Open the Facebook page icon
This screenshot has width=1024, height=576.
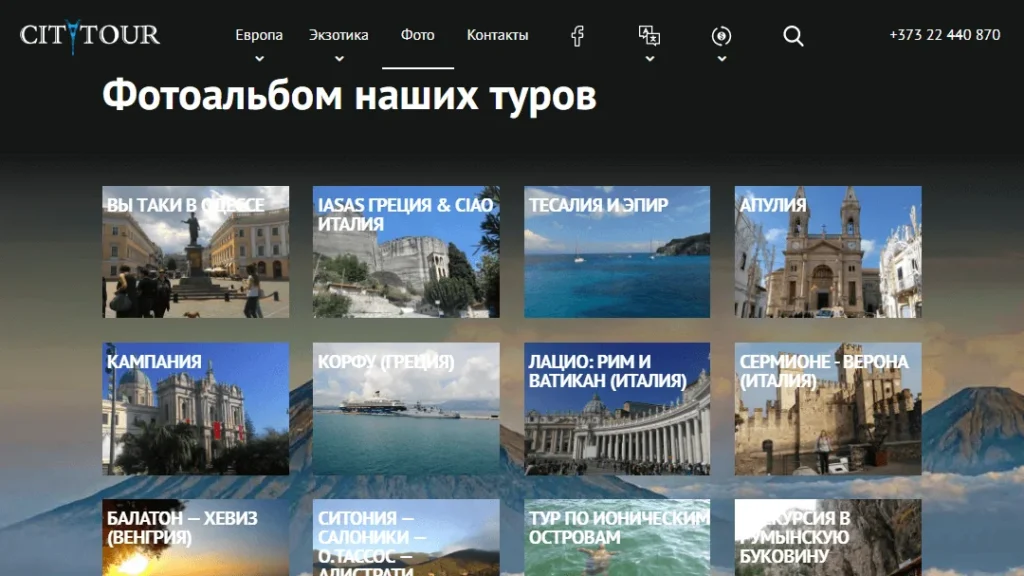pyautogui.click(x=577, y=36)
